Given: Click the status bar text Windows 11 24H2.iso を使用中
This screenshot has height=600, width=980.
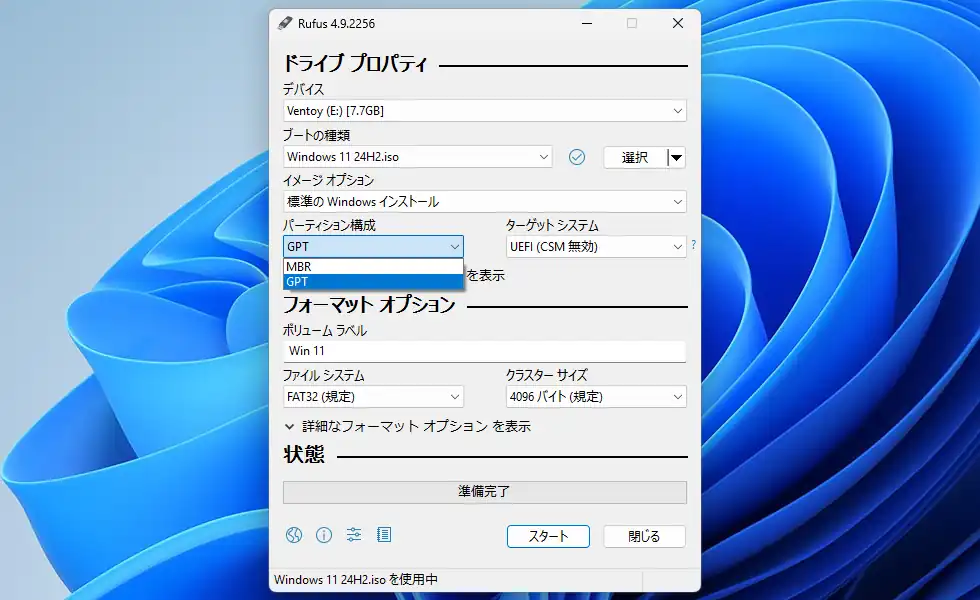Looking at the screenshot, I should (356, 579).
